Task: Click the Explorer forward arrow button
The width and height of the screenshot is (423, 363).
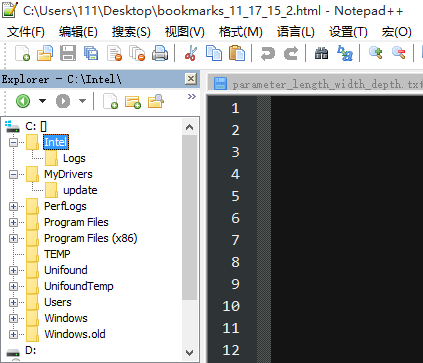Action: pyautogui.click(x=63, y=101)
